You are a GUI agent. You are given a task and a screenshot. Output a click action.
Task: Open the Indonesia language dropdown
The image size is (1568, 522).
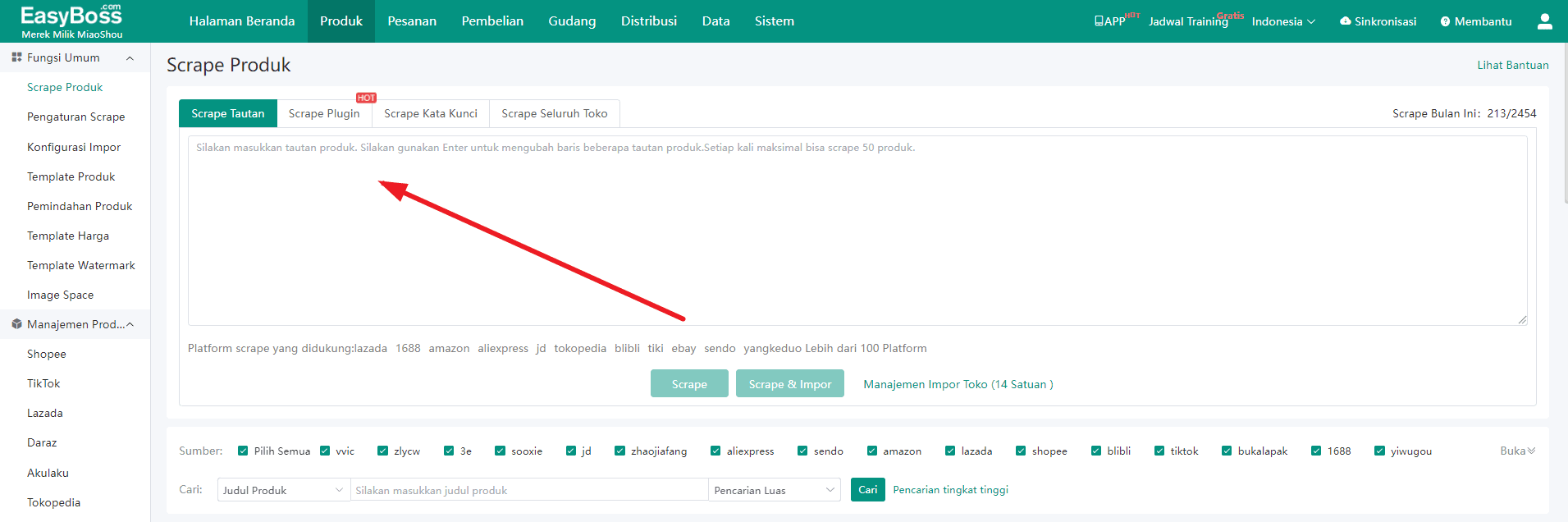pos(1283,21)
